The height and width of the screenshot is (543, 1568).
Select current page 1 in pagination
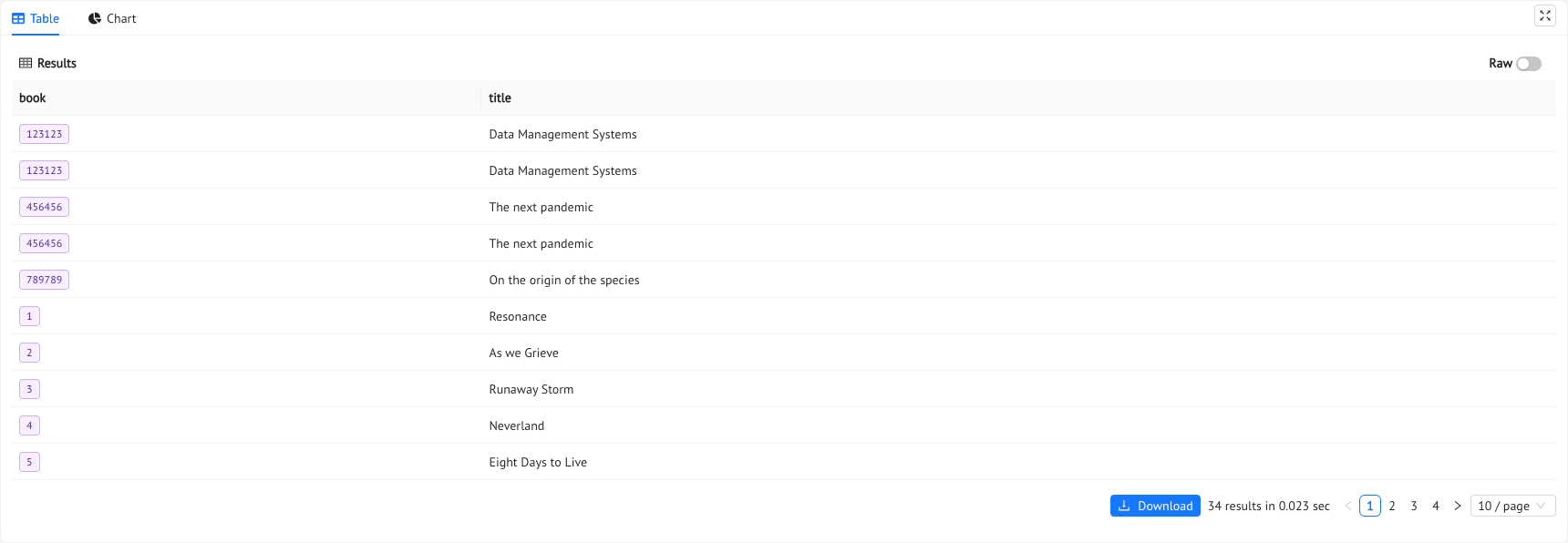1369,506
